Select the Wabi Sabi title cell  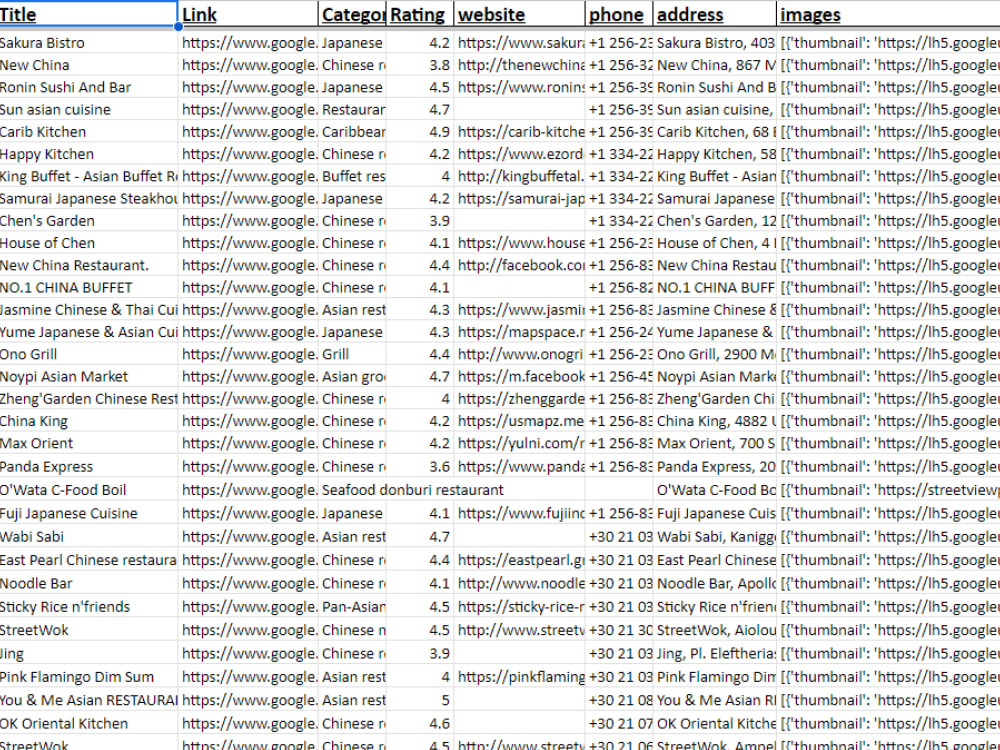click(x=88, y=537)
